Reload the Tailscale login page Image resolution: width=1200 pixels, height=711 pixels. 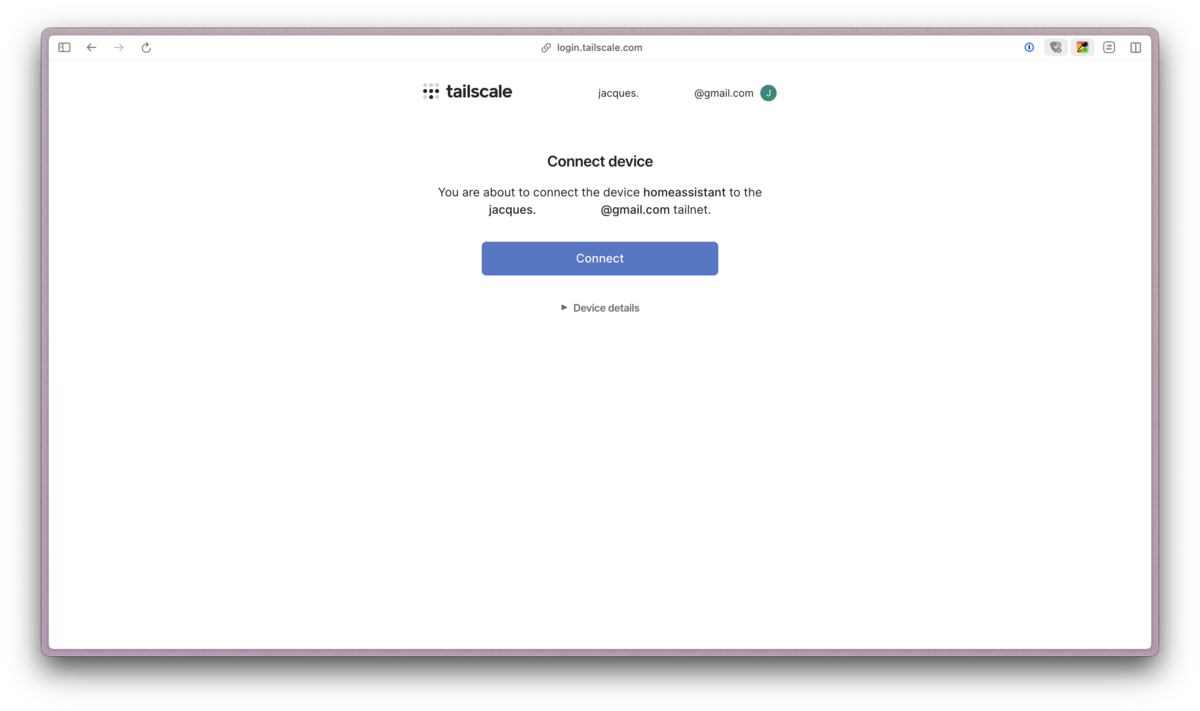click(x=146, y=47)
